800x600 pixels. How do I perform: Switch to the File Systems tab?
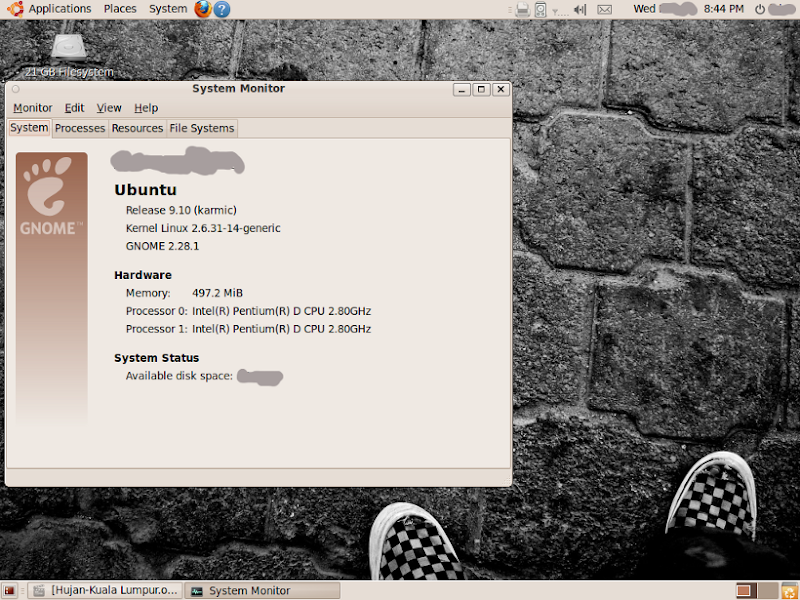point(202,128)
